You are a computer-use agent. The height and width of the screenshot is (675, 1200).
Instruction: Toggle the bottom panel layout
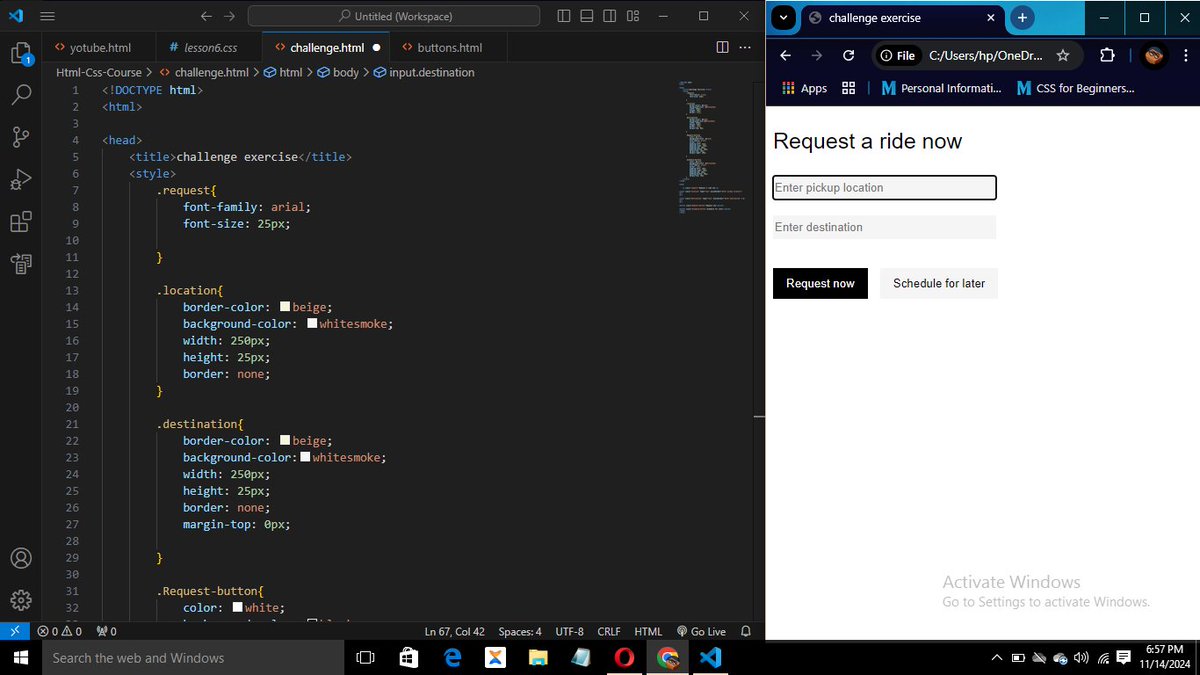(587, 16)
